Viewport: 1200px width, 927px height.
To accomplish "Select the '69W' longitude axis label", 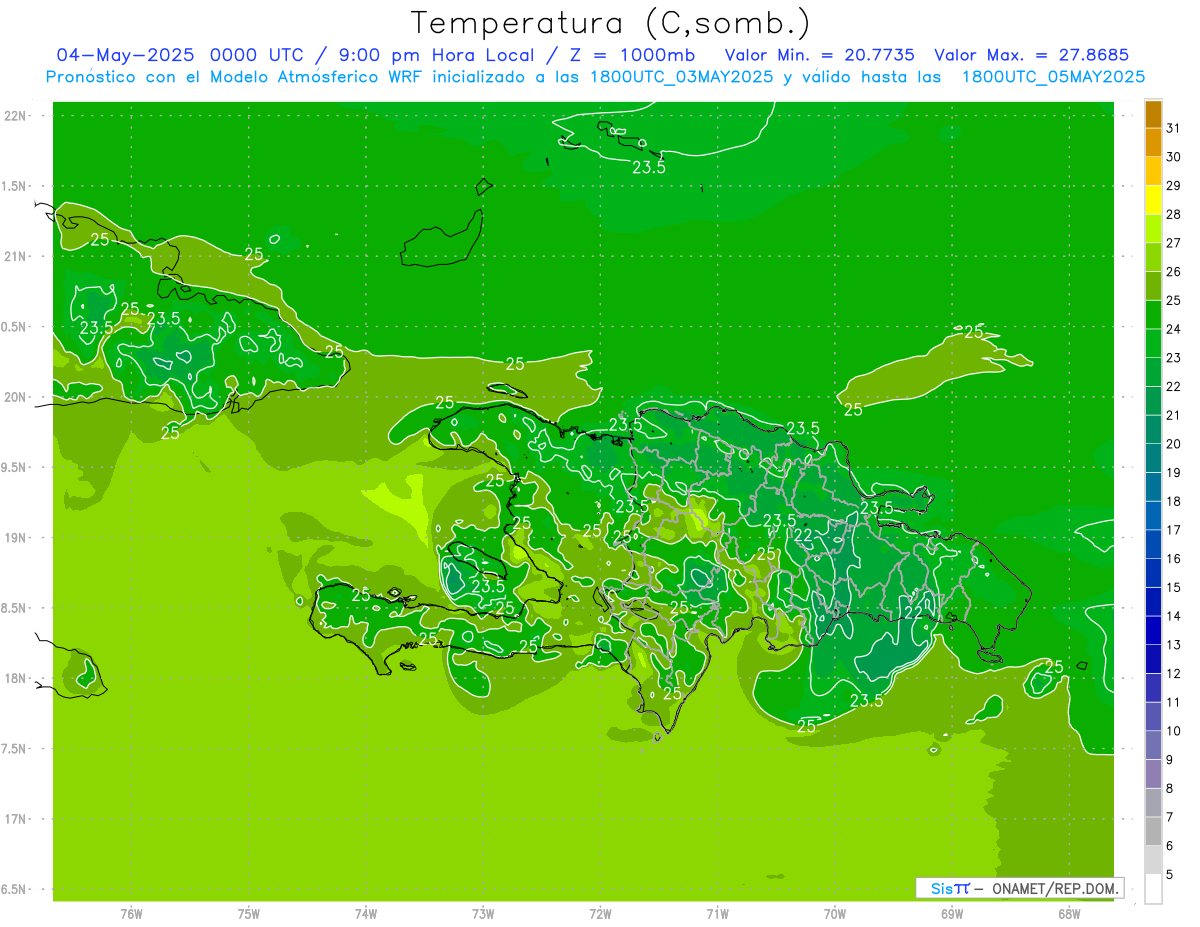I will tap(952, 913).
